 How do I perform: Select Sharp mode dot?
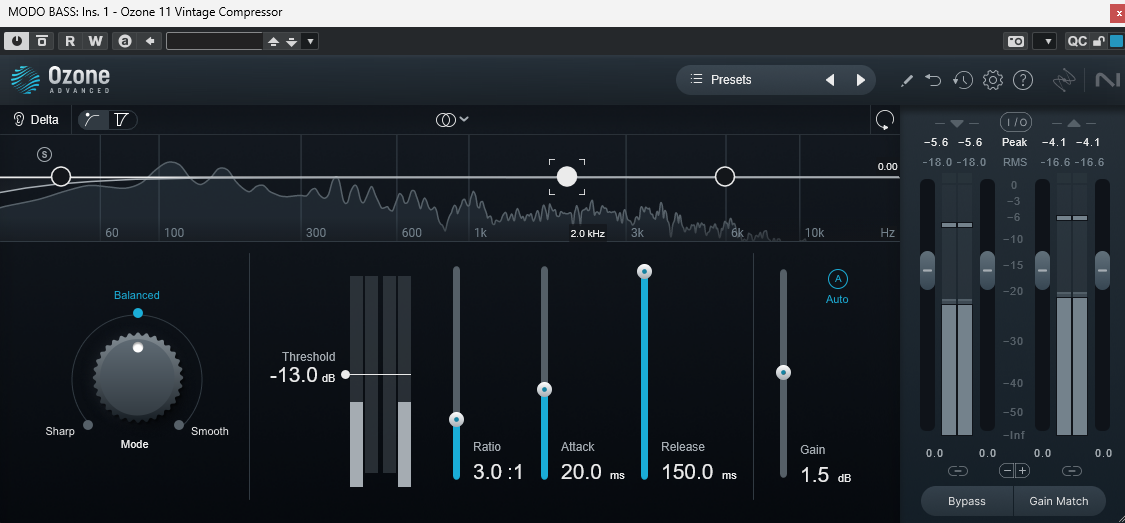[88, 425]
